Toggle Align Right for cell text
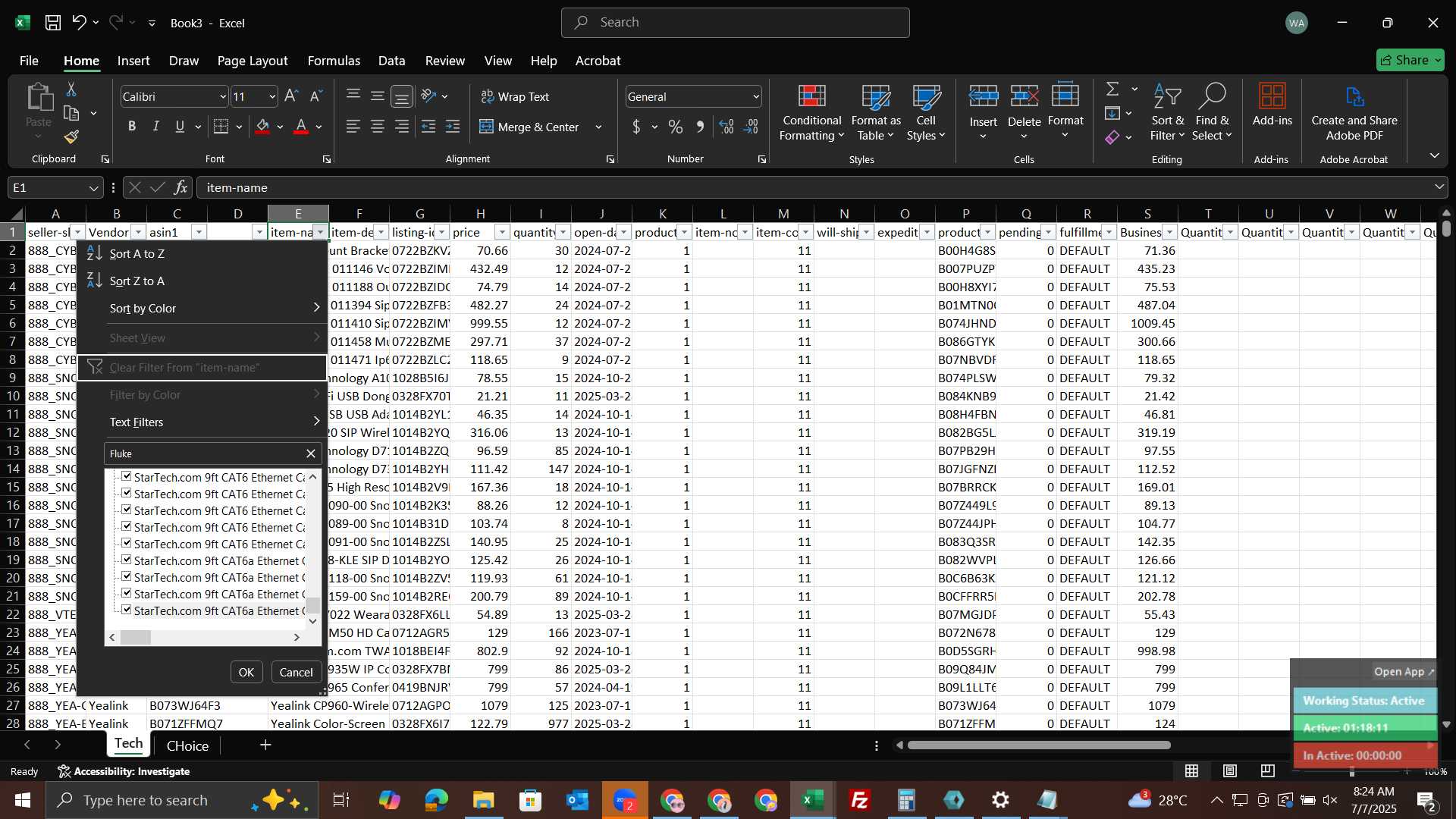1456x819 pixels. pos(402,127)
